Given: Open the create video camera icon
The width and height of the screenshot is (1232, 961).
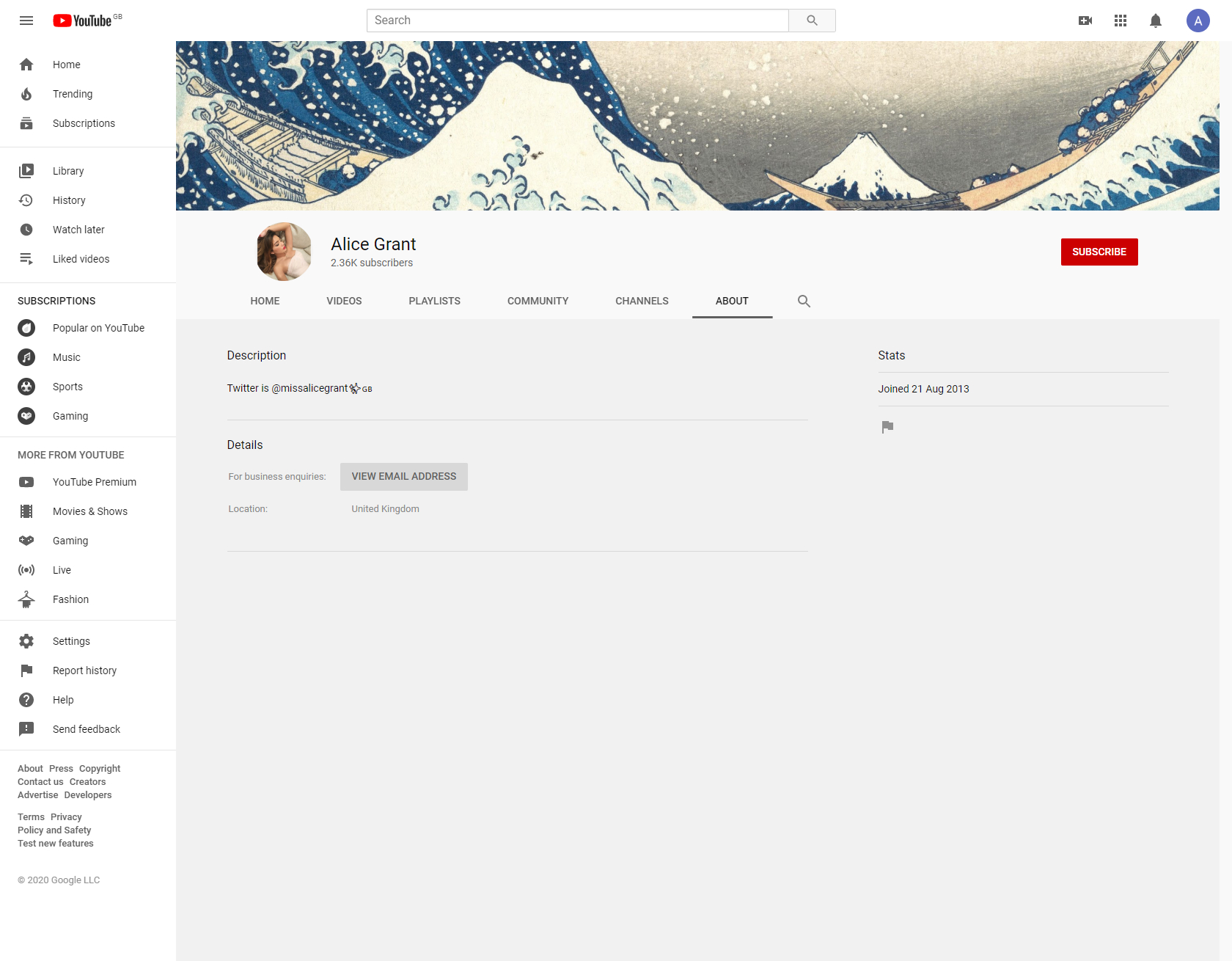Looking at the screenshot, I should coord(1085,21).
